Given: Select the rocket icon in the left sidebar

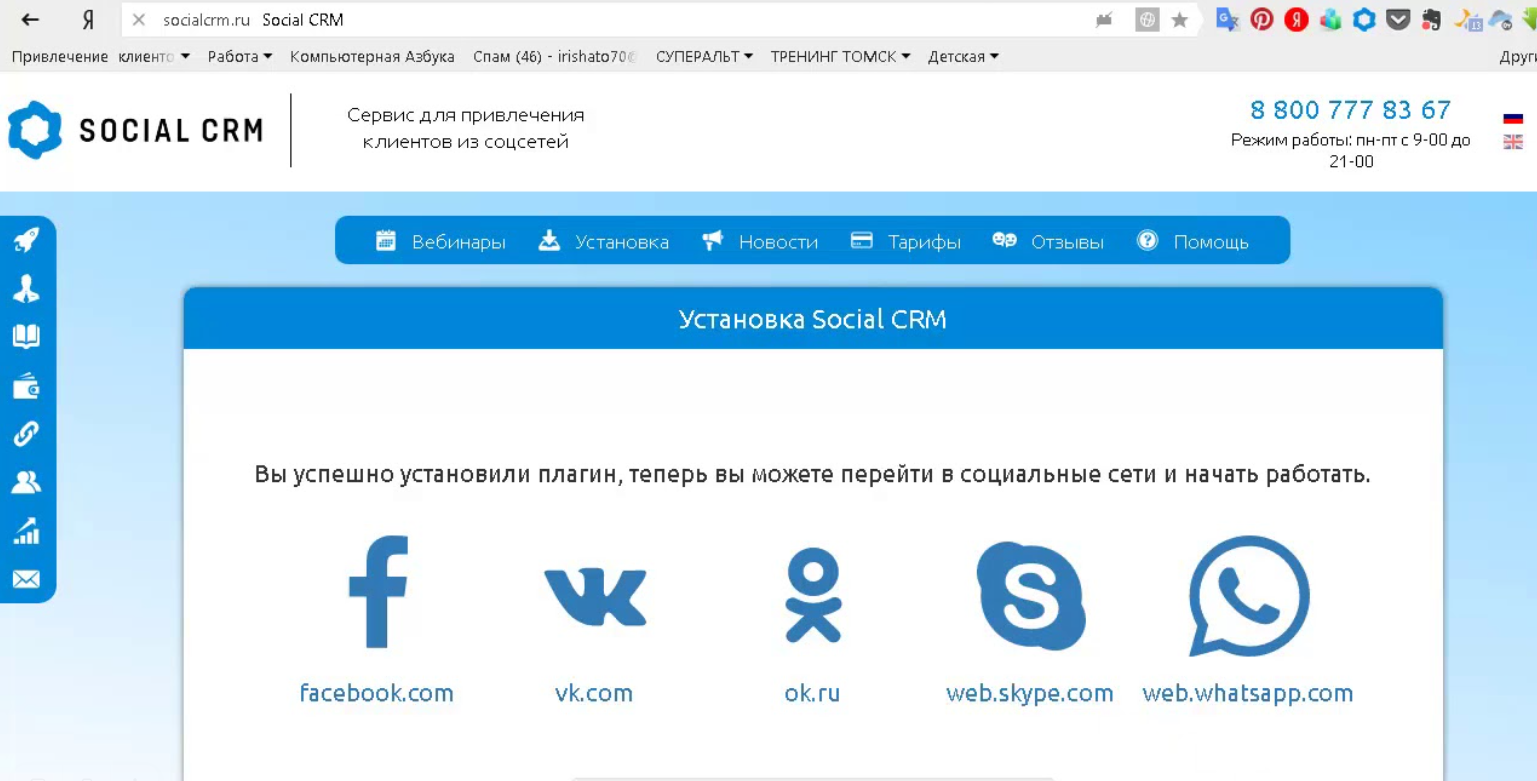Looking at the screenshot, I should (x=27, y=240).
